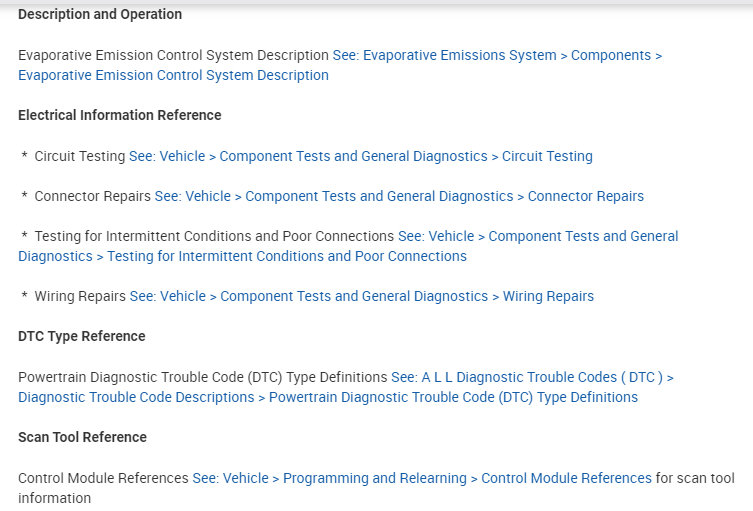Follow the blue Wiring Repairs See: link
753x511 pixels.
(361, 297)
